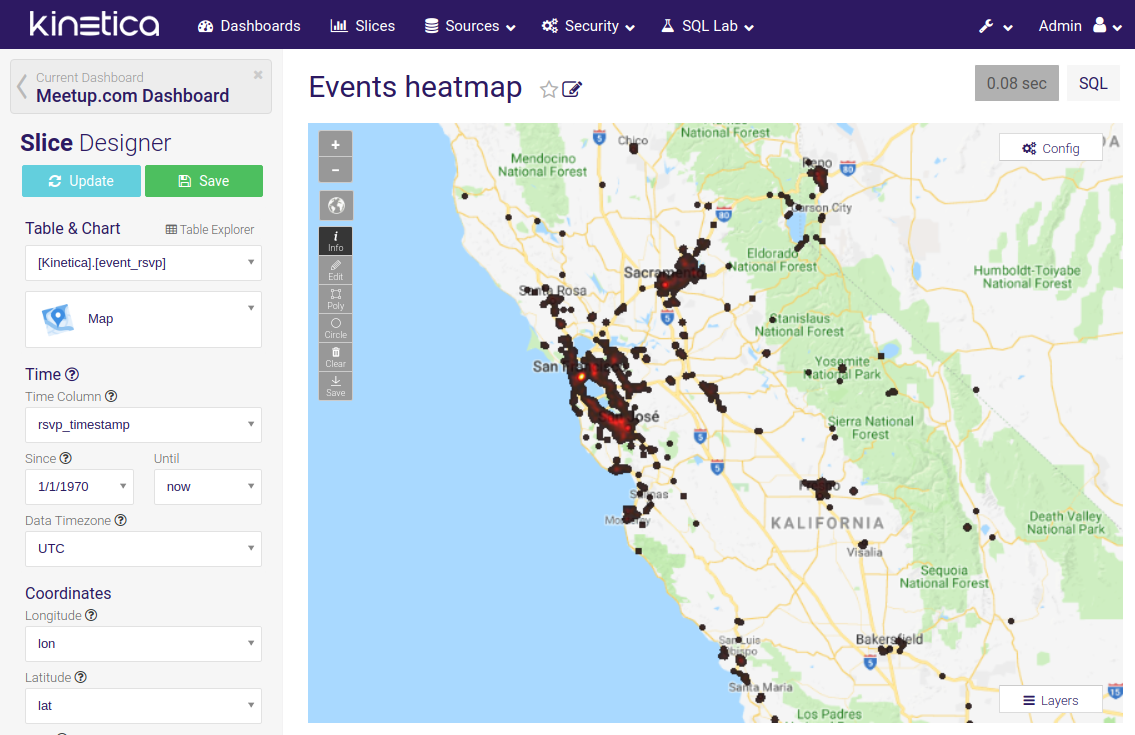The width and height of the screenshot is (1135, 735).
Task: Open the map Layers button
Action: click(x=1051, y=700)
